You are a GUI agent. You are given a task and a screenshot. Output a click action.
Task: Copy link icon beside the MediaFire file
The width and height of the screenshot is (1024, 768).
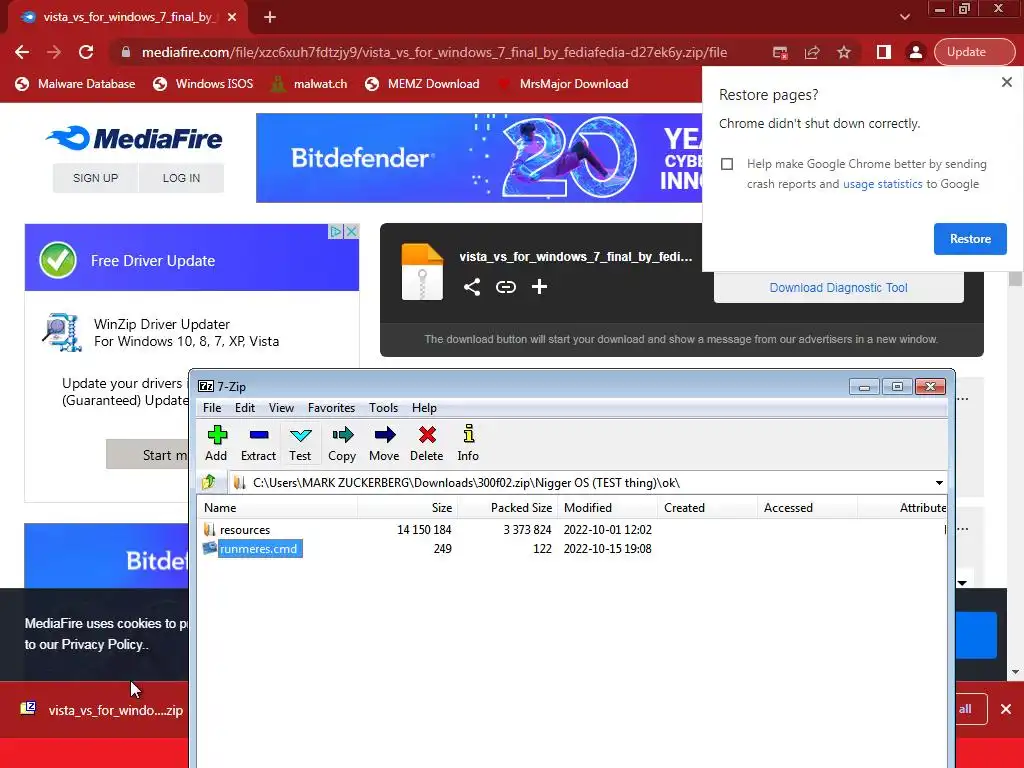(505, 287)
